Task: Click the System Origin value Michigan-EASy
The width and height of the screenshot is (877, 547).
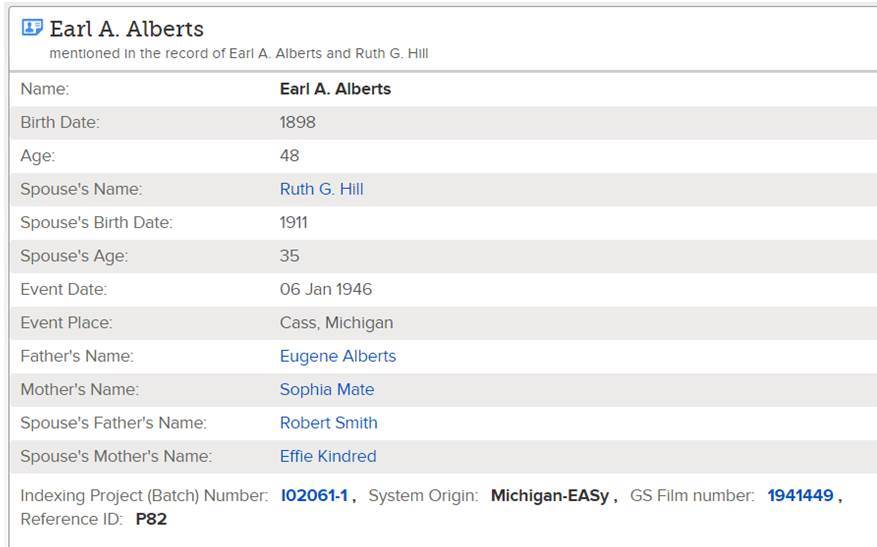Action: click(x=552, y=495)
